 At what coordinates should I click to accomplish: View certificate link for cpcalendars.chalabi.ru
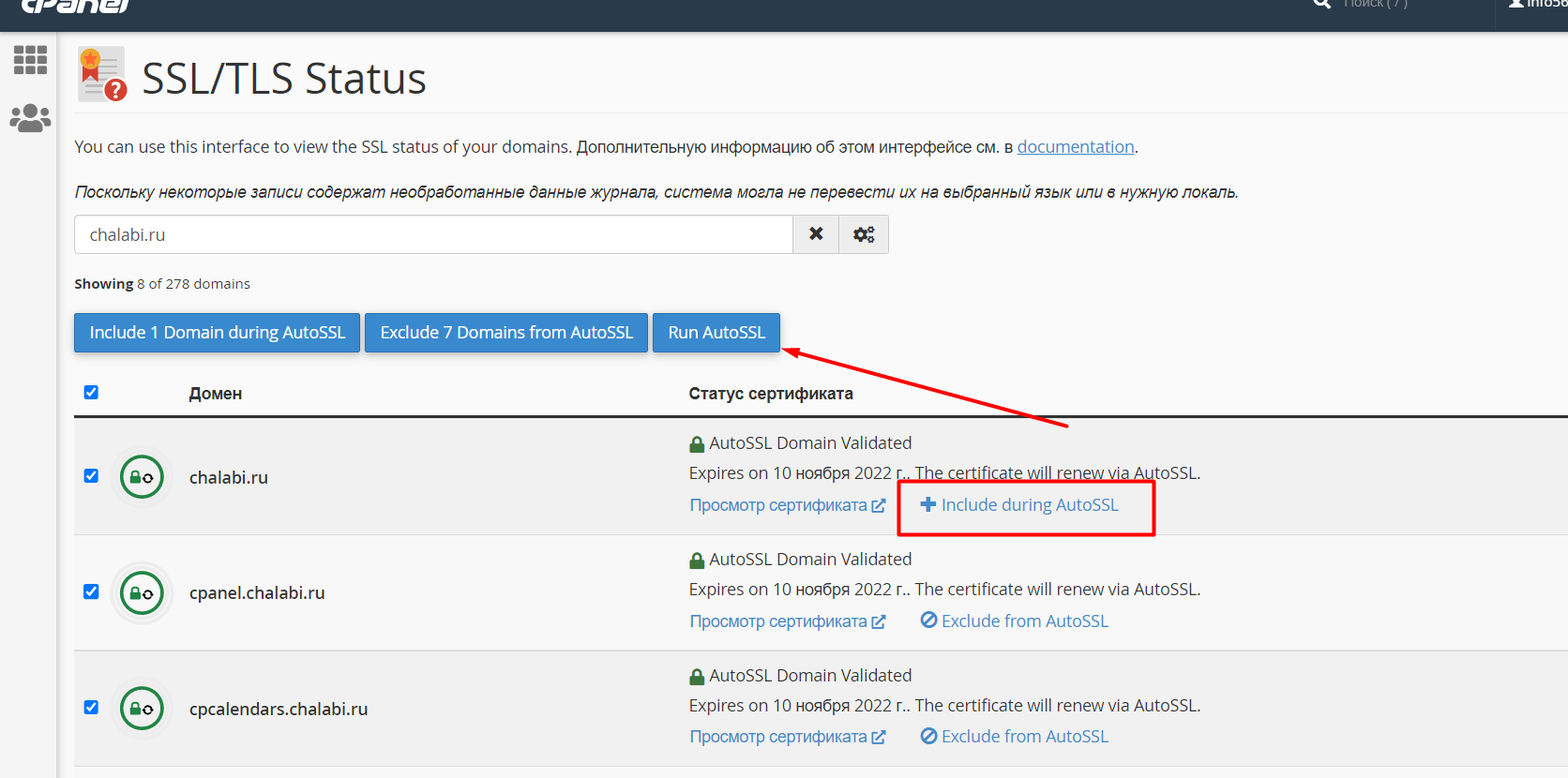(788, 737)
